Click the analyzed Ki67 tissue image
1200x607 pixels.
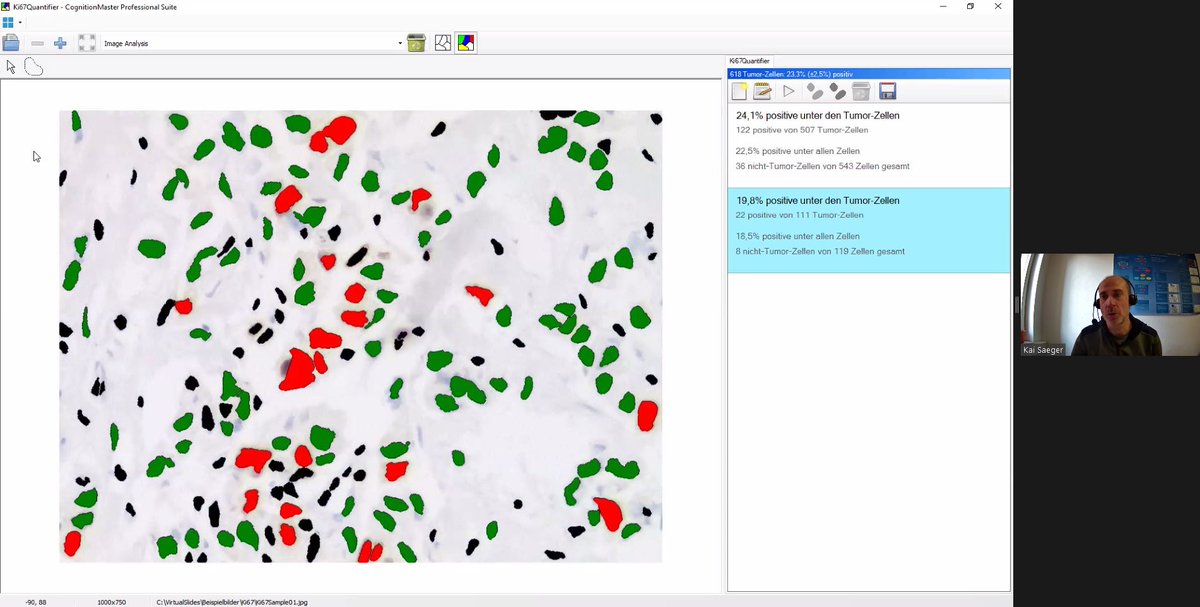[x=360, y=336]
